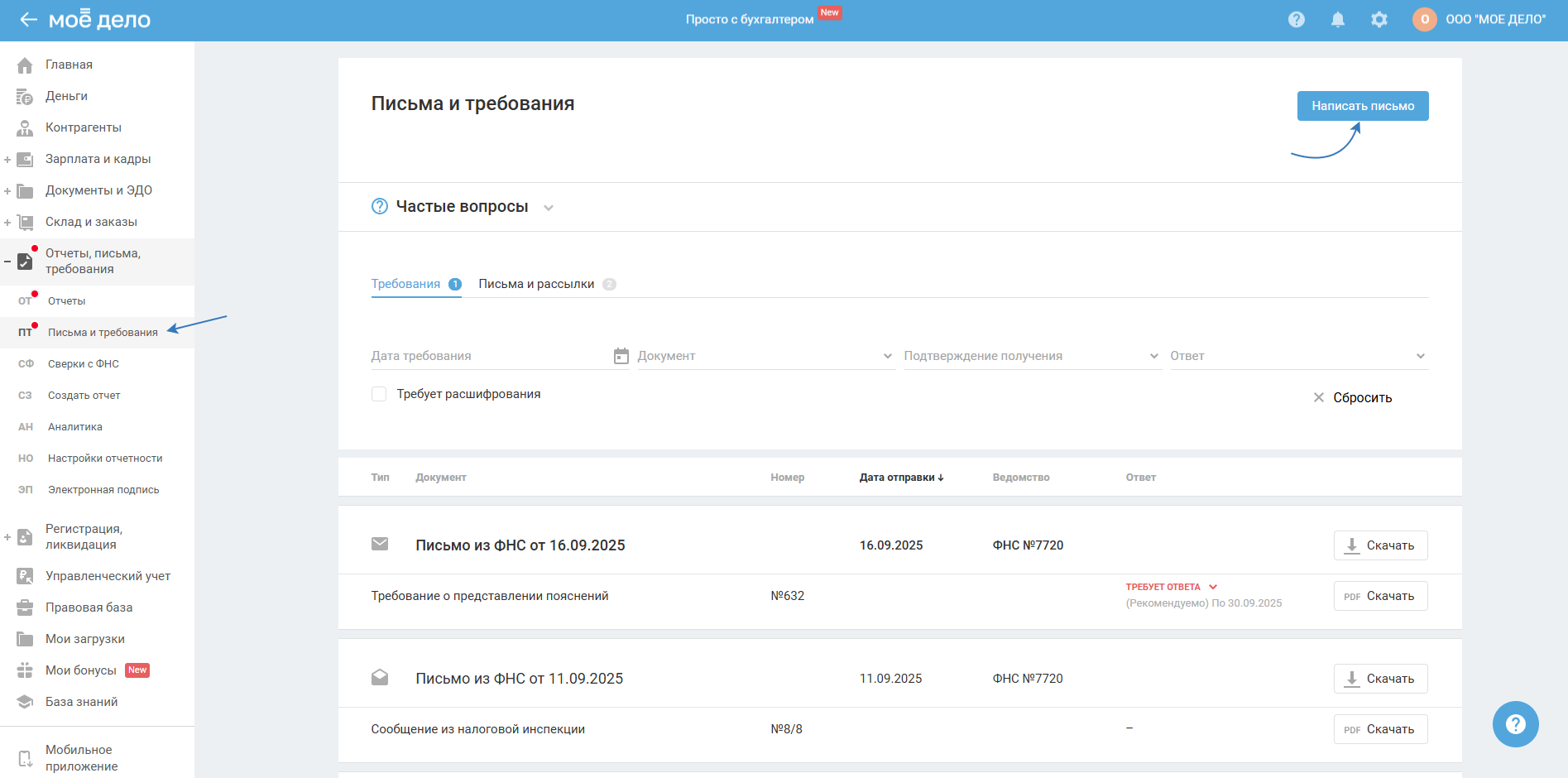Open the calendar date picker icon
This screenshot has height=778, width=1568.
621,356
